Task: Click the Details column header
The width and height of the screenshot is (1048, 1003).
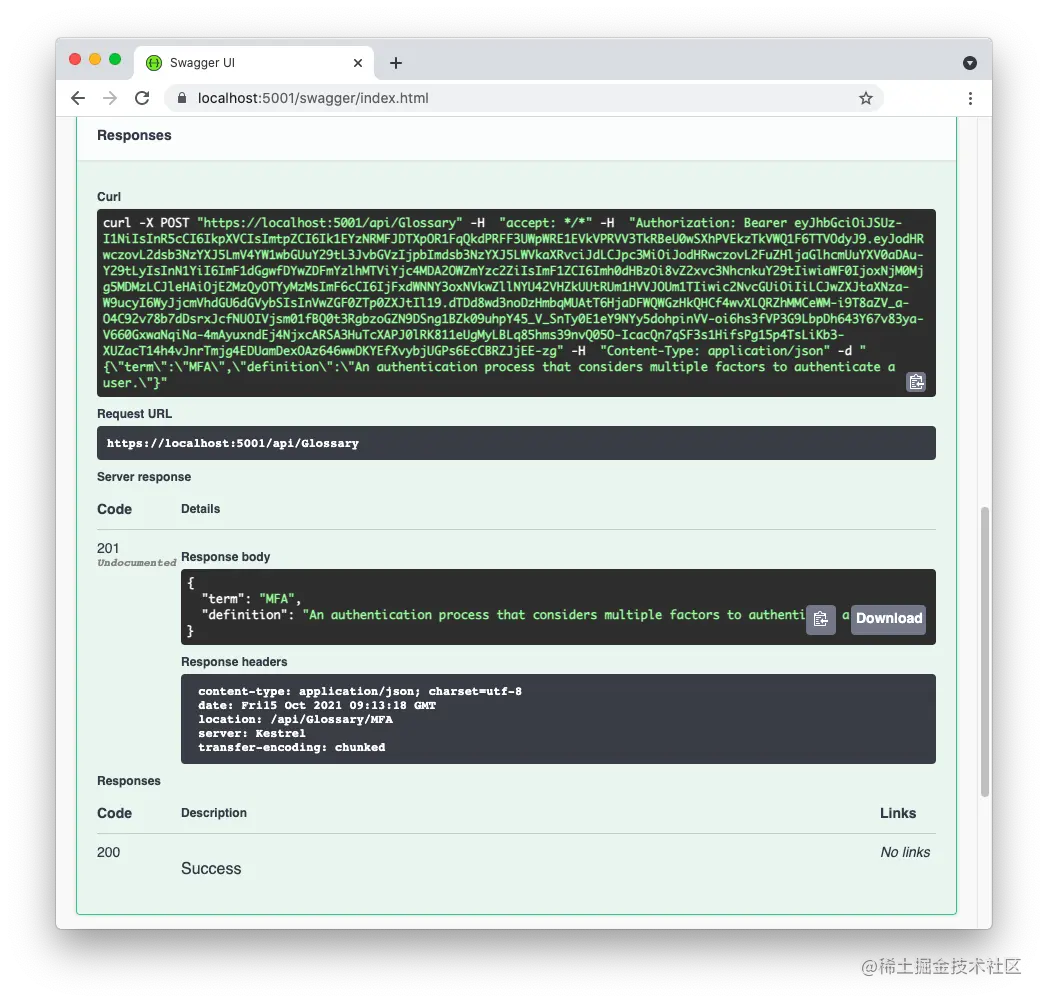Action: pyautogui.click(x=201, y=509)
